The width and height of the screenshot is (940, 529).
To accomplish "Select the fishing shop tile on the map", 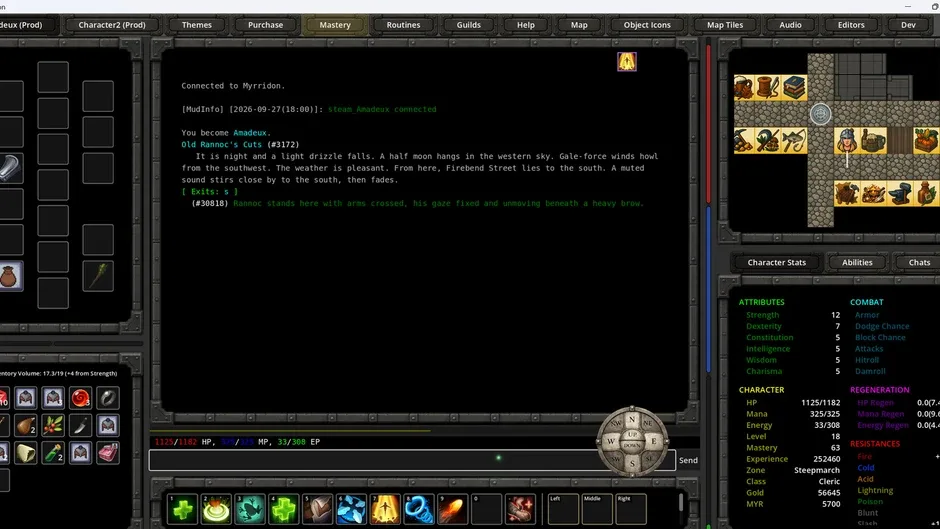I will 794,140.
